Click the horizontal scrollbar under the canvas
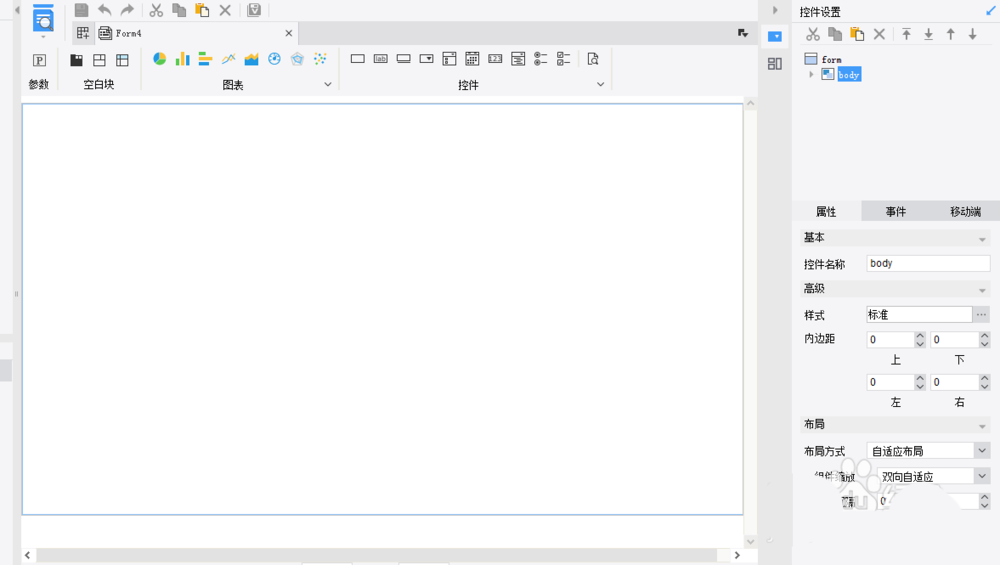The height and width of the screenshot is (565, 1000). 377,555
